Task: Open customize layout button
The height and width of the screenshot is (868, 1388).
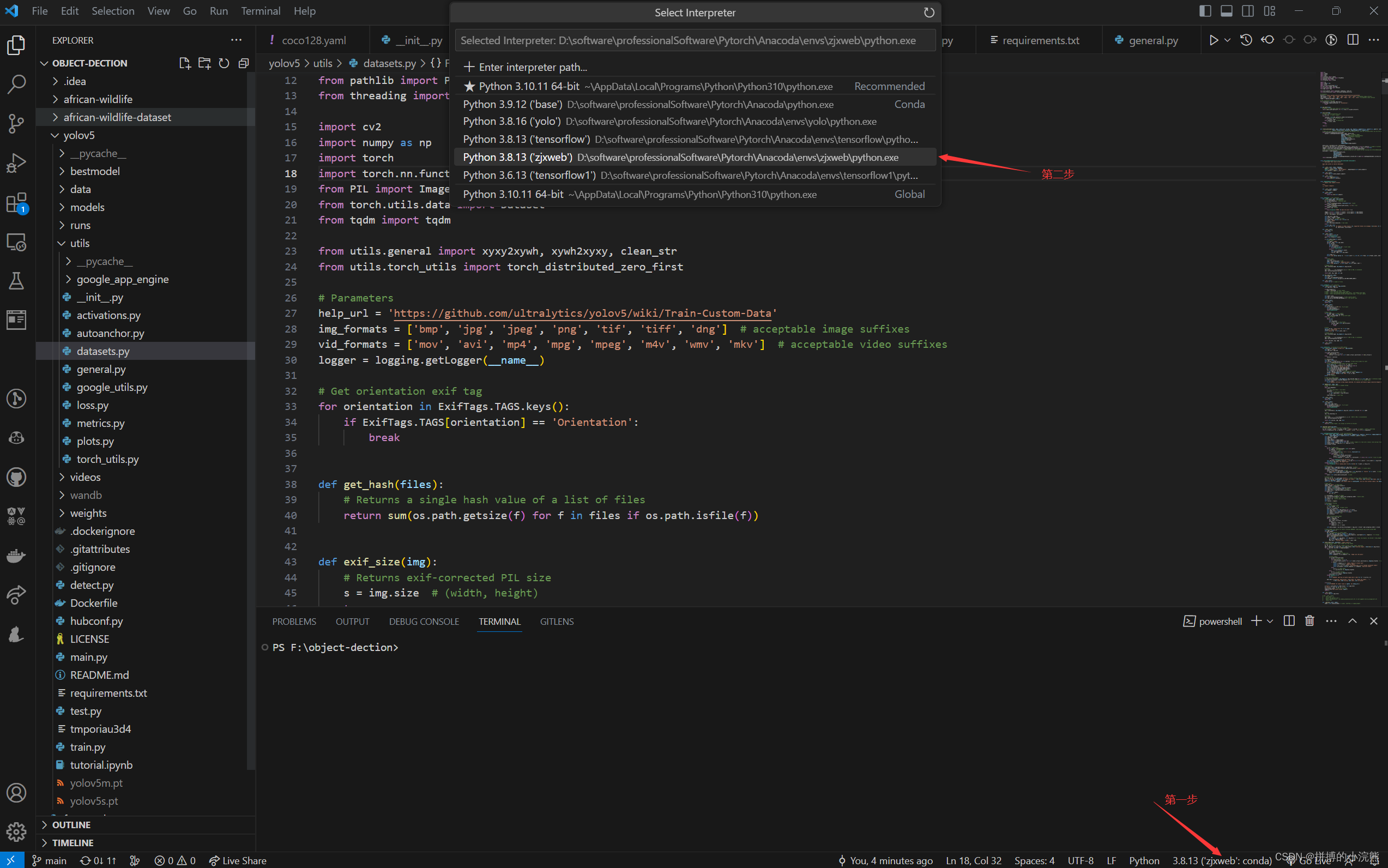Action: pyautogui.click(x=1270, y=11)
